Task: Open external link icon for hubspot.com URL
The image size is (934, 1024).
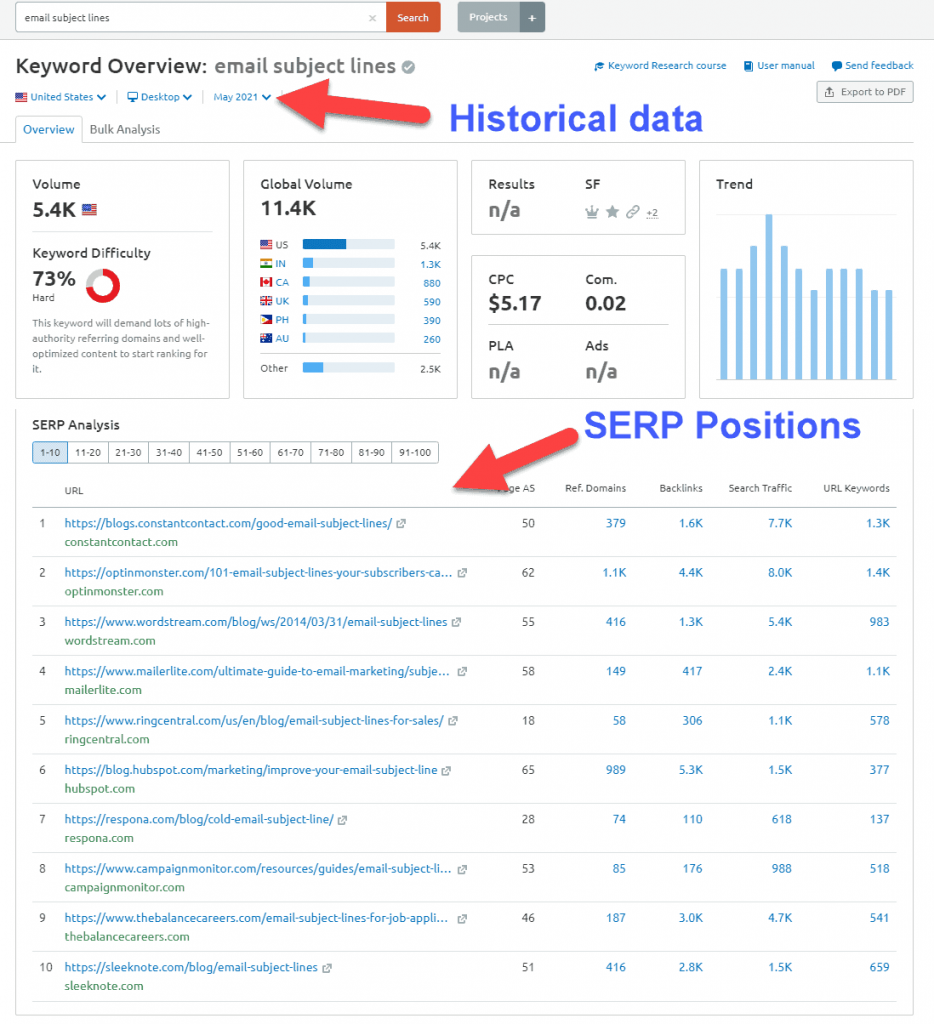Action: (x=446, y=771)
